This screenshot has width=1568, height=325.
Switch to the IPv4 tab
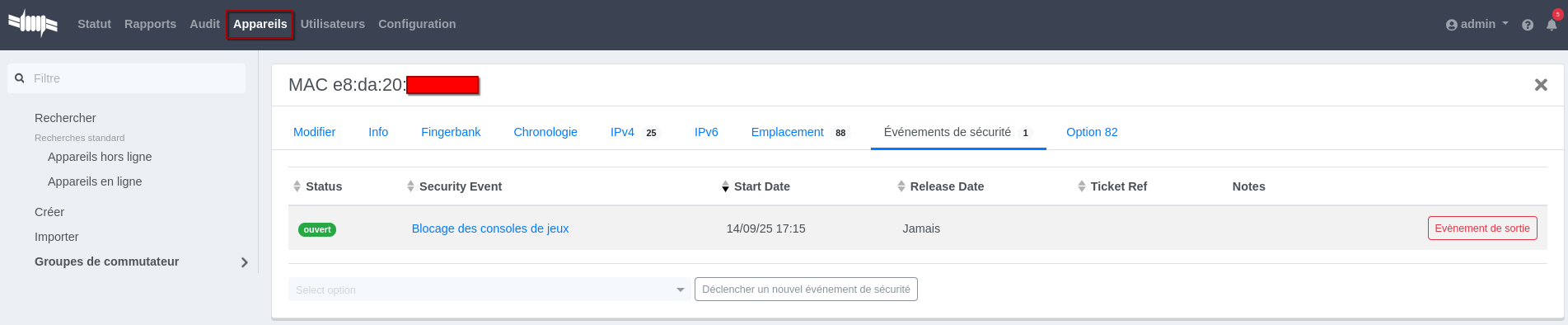click(634, 132)
